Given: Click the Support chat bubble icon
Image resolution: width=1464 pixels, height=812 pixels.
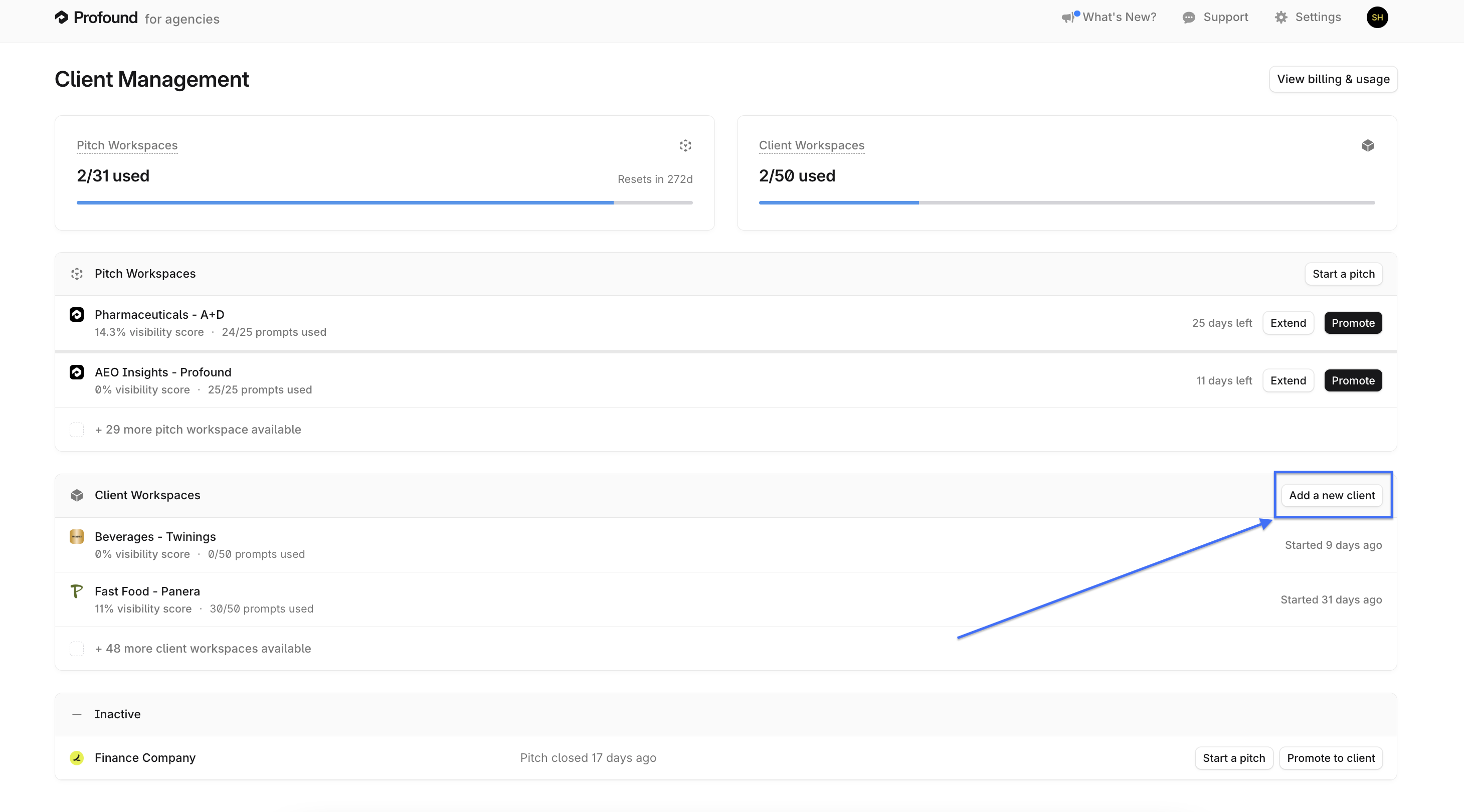Looking at the screenshot, I should click(x=1189, y=18).
